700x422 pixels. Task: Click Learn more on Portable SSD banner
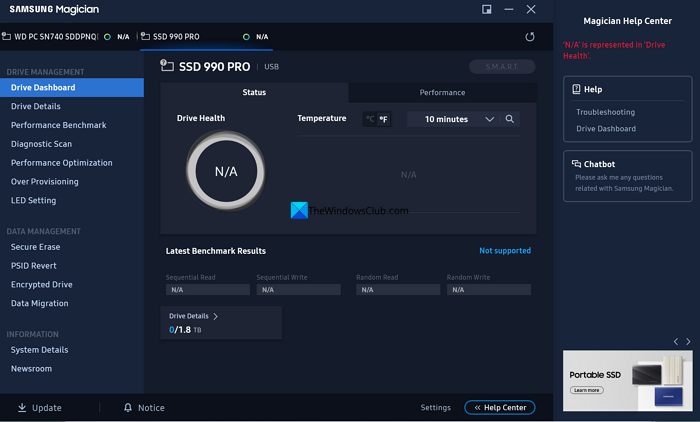point(587,390)
